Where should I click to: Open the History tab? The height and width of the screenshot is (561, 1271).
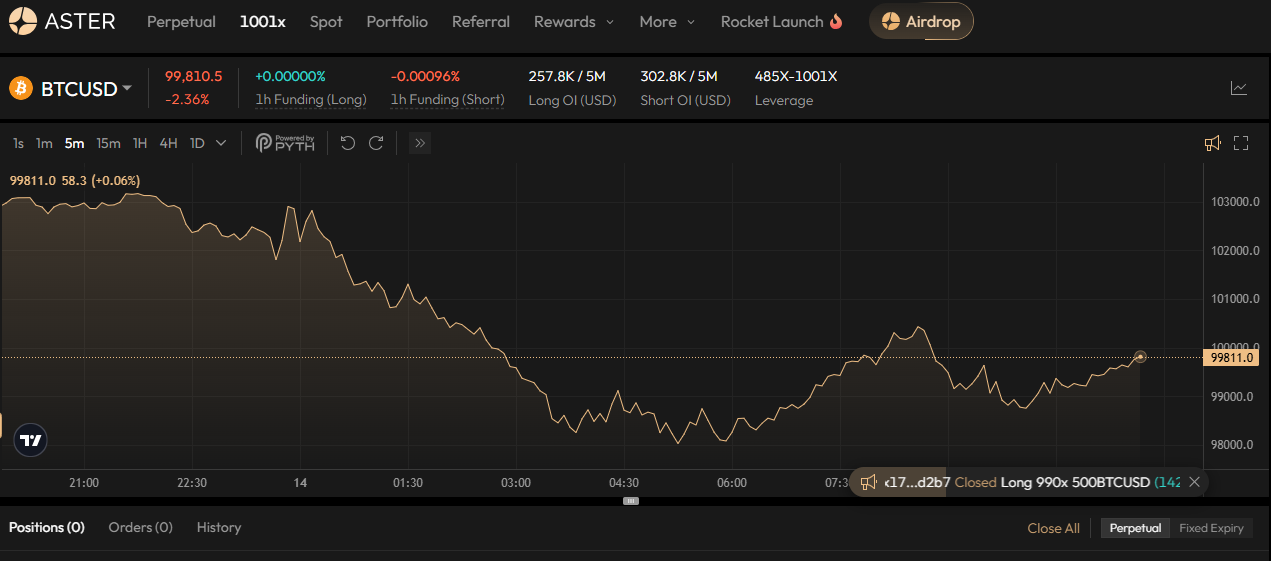(218, 527)
